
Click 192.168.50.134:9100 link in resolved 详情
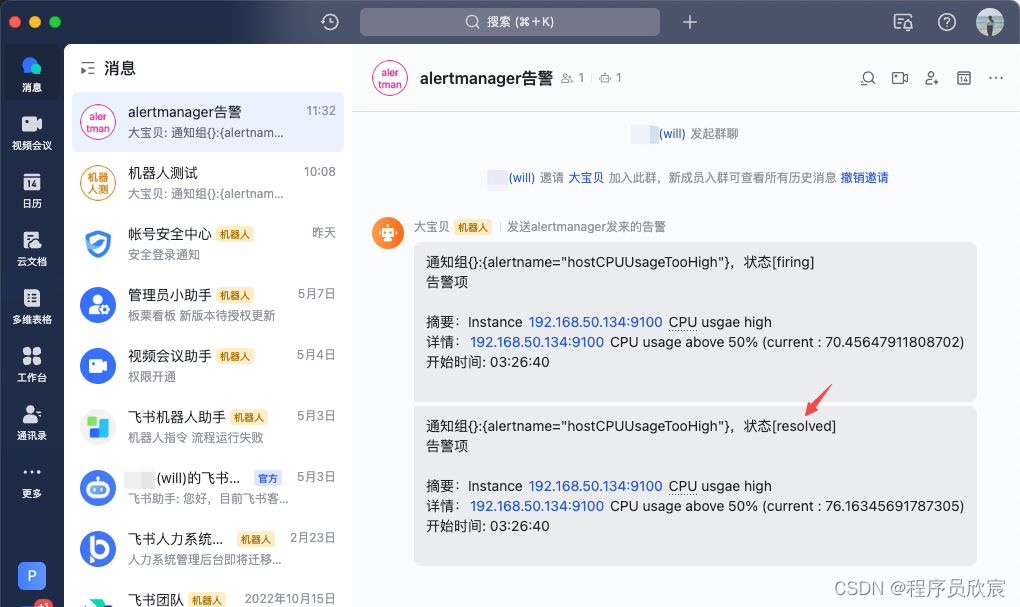point(537,506)
